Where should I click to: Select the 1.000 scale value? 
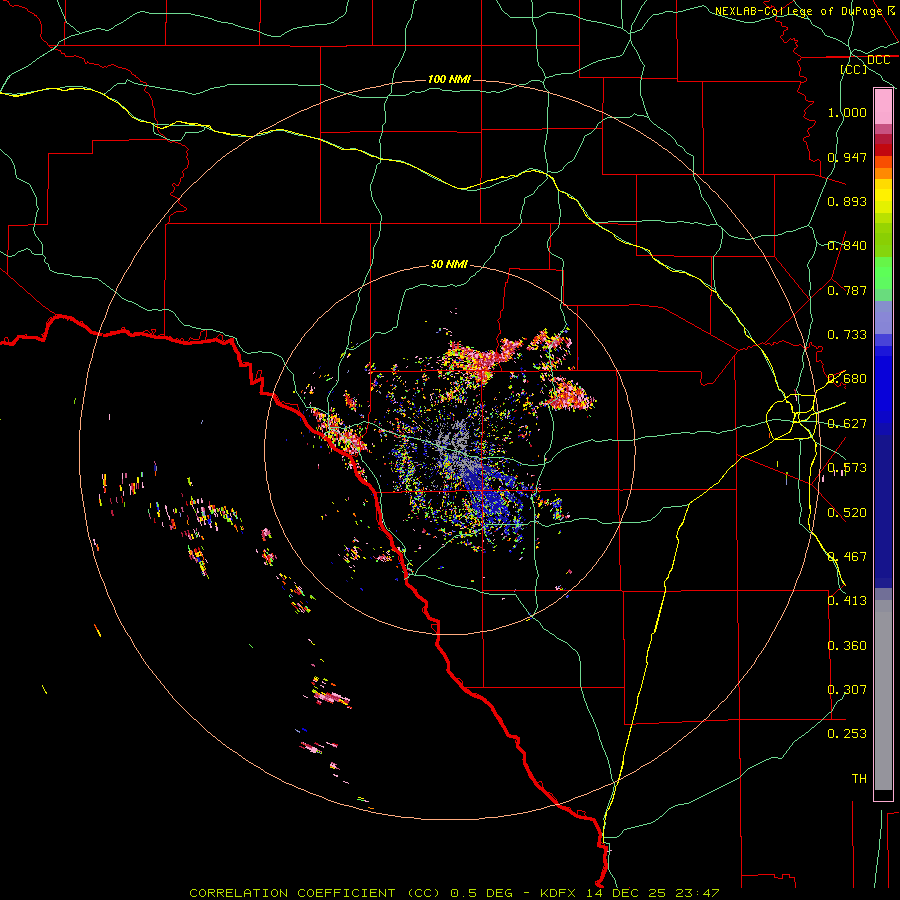847,112
